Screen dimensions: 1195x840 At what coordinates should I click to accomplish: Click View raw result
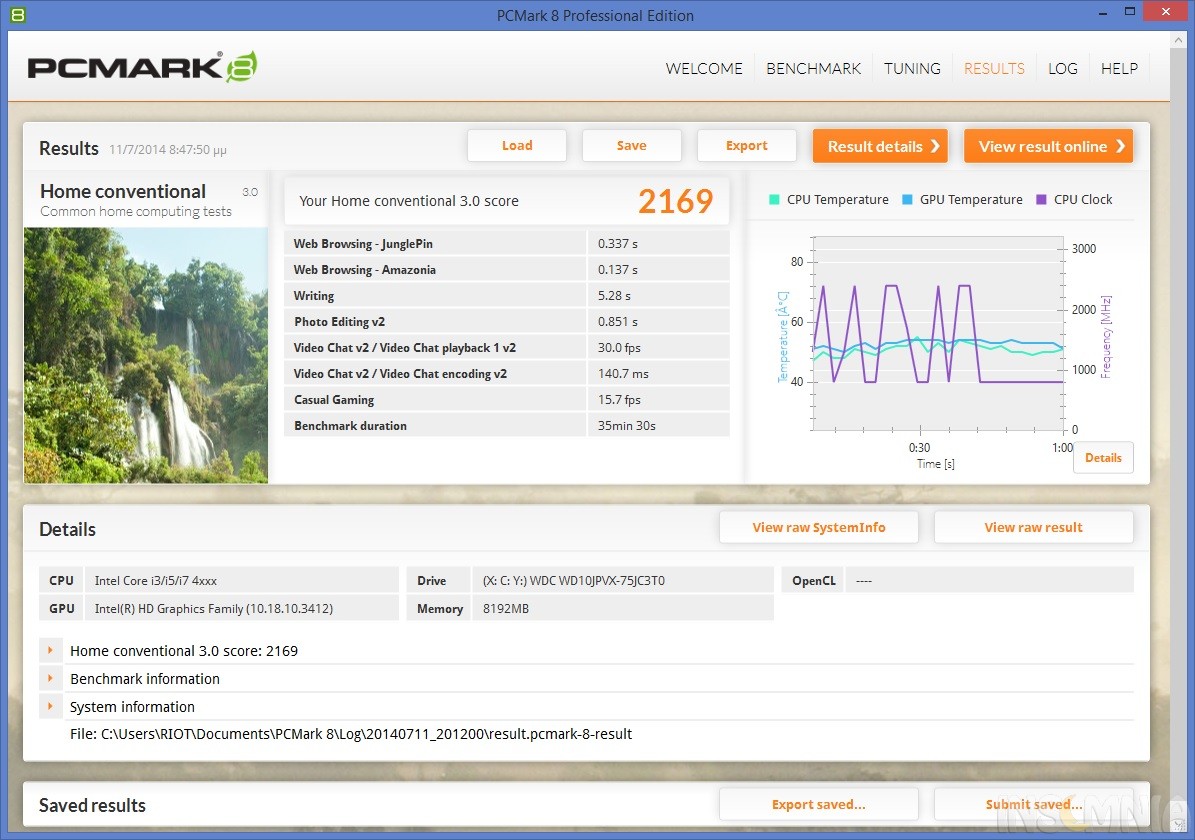(1033, 527)
